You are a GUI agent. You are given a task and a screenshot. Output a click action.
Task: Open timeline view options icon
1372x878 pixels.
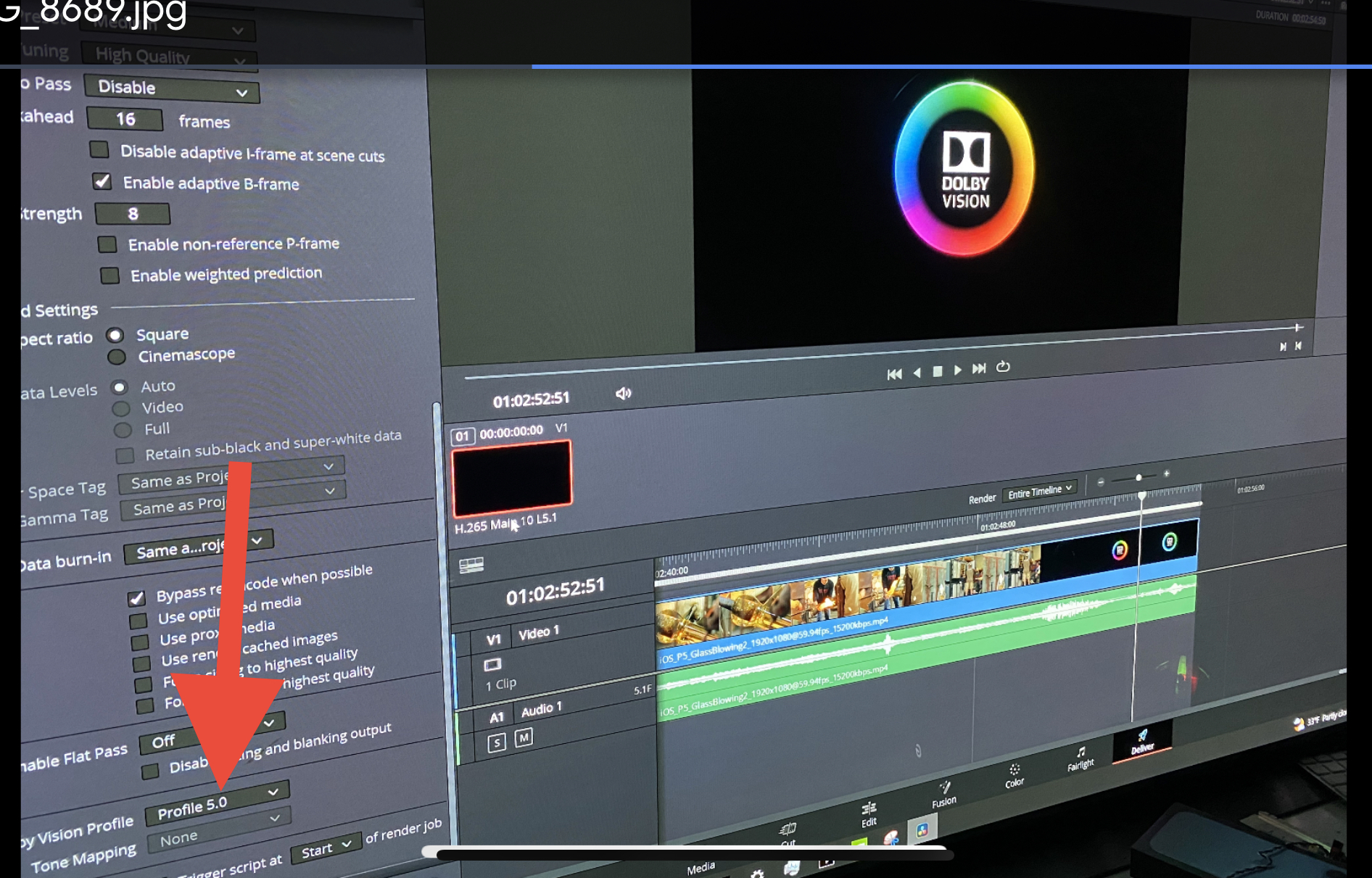(x=471, y=565)
